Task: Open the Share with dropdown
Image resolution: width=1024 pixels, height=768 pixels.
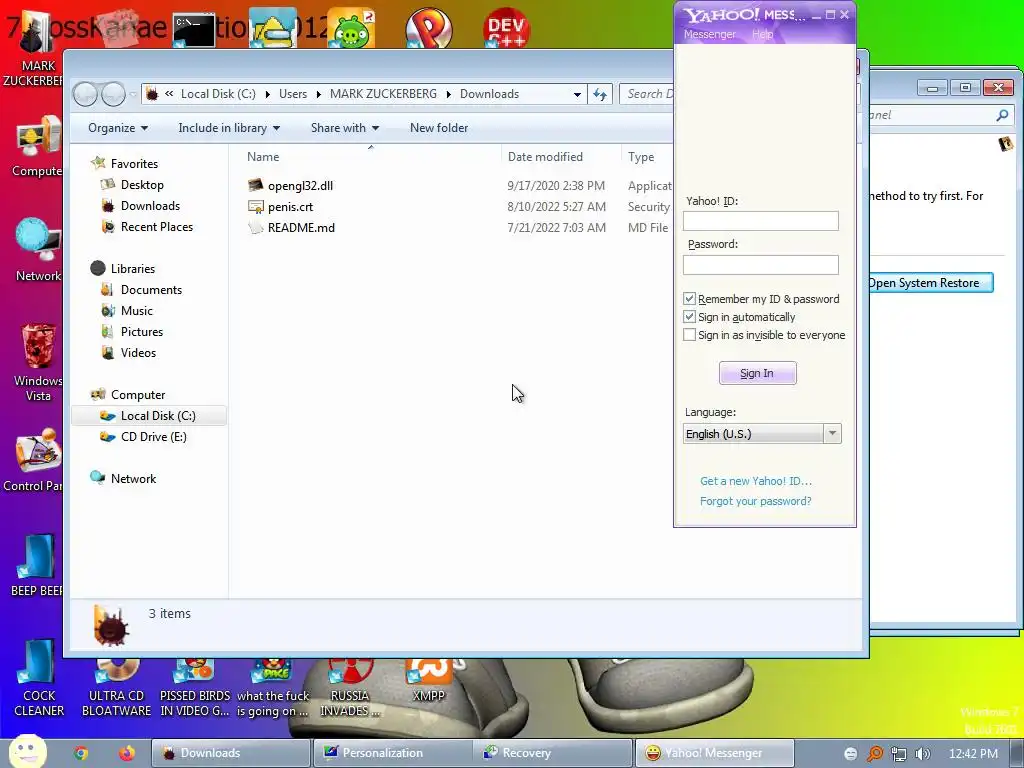Action: click(345, 128)
